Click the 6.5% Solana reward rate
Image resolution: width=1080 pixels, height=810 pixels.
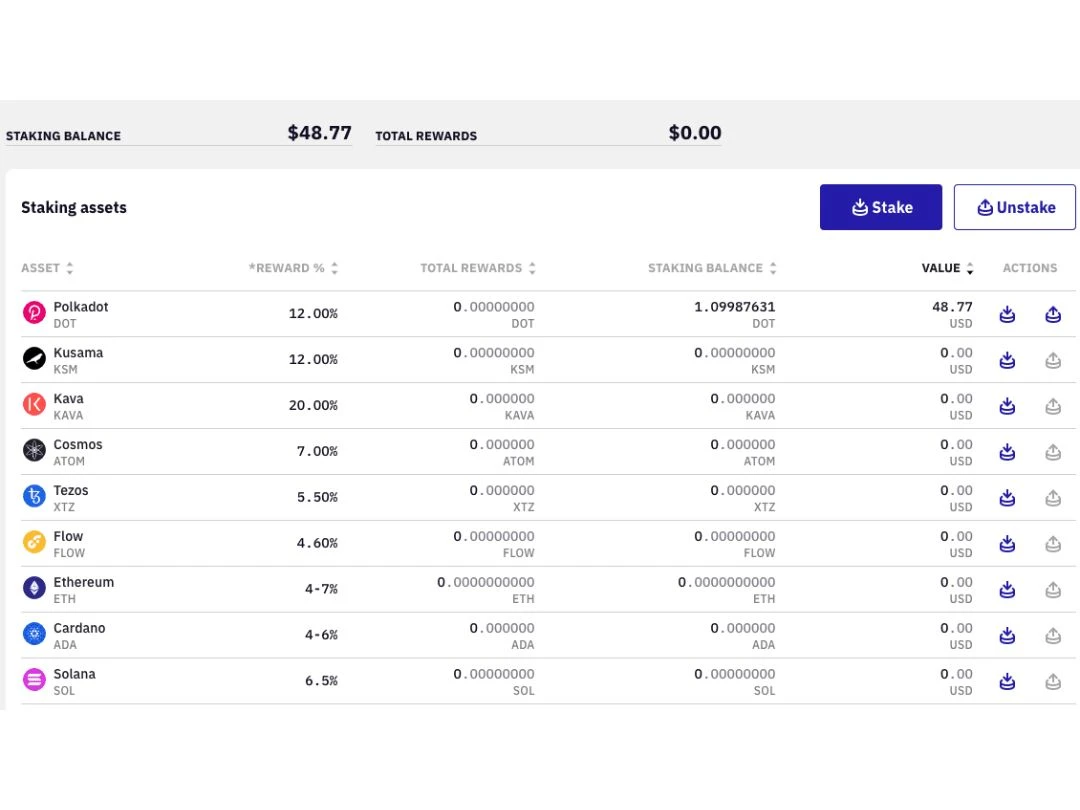click(322, 681)
